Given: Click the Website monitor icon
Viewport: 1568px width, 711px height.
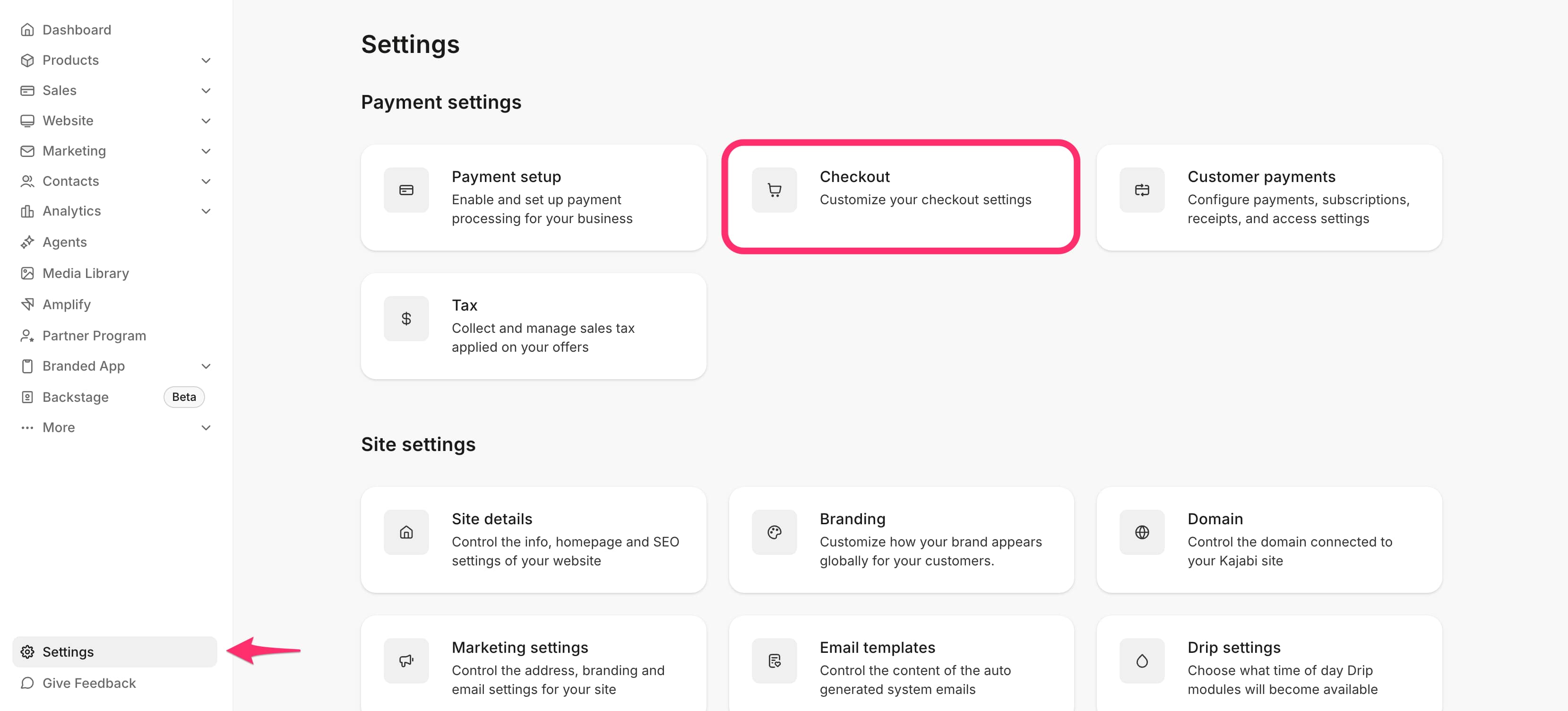Looking at the screenshot, I should pyautogui.click(x=27, y=121).
